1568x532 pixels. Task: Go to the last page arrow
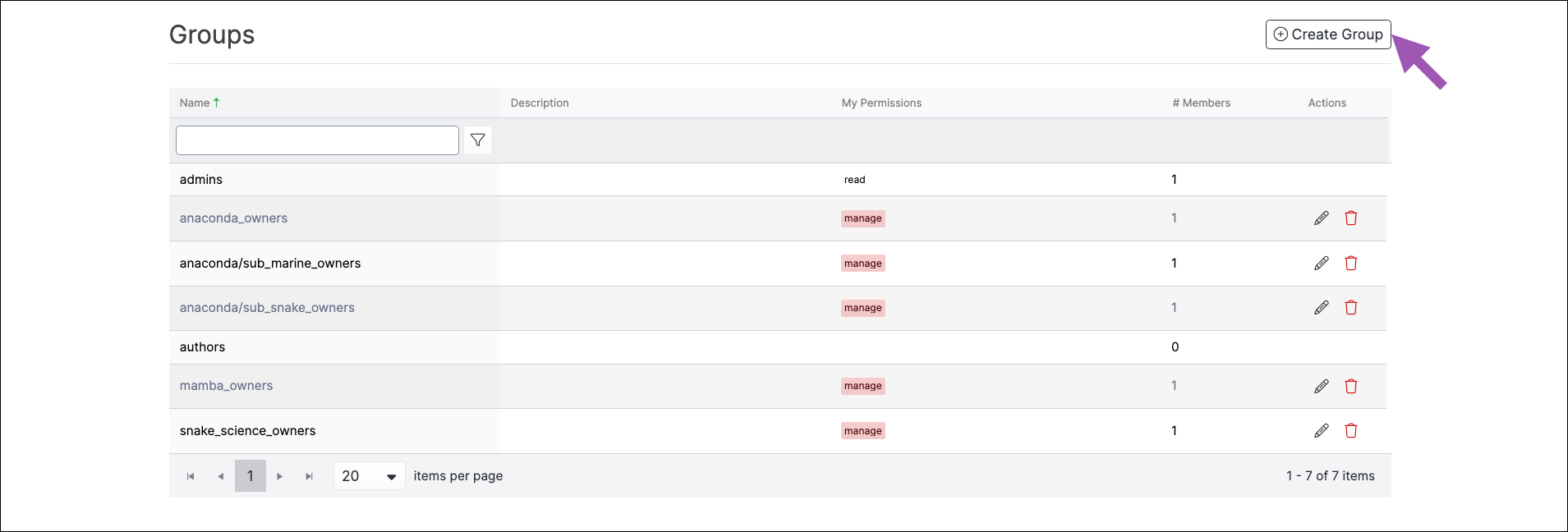tap(310, 476)
